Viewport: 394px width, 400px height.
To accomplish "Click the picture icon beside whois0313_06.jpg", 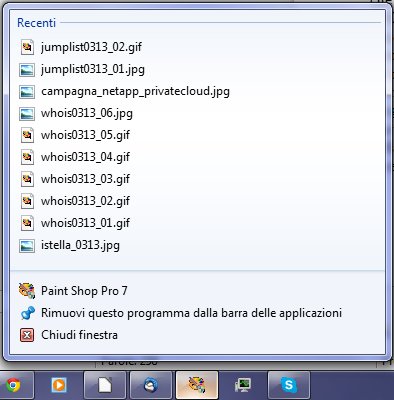I will point(27,113).
